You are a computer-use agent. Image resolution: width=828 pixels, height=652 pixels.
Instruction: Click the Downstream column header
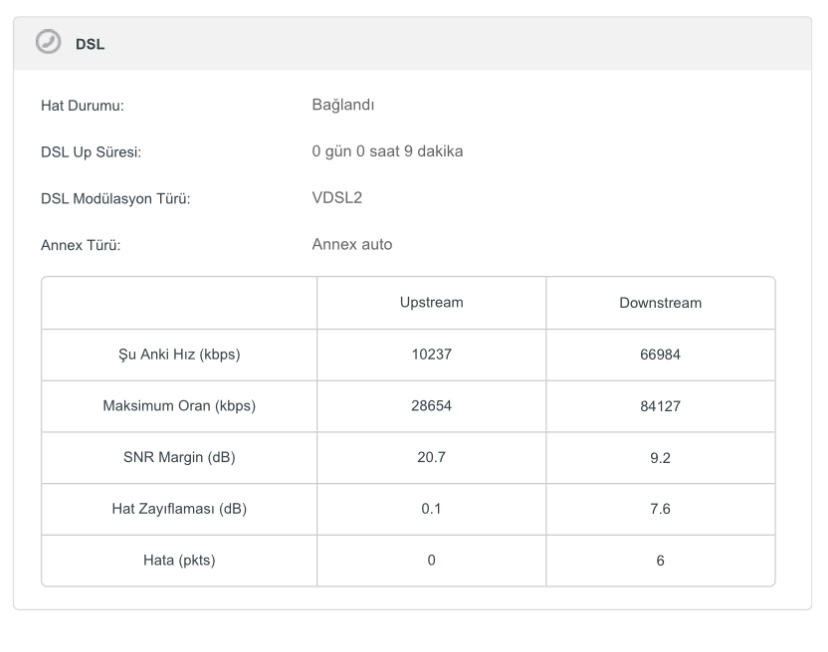coord(660,302)
